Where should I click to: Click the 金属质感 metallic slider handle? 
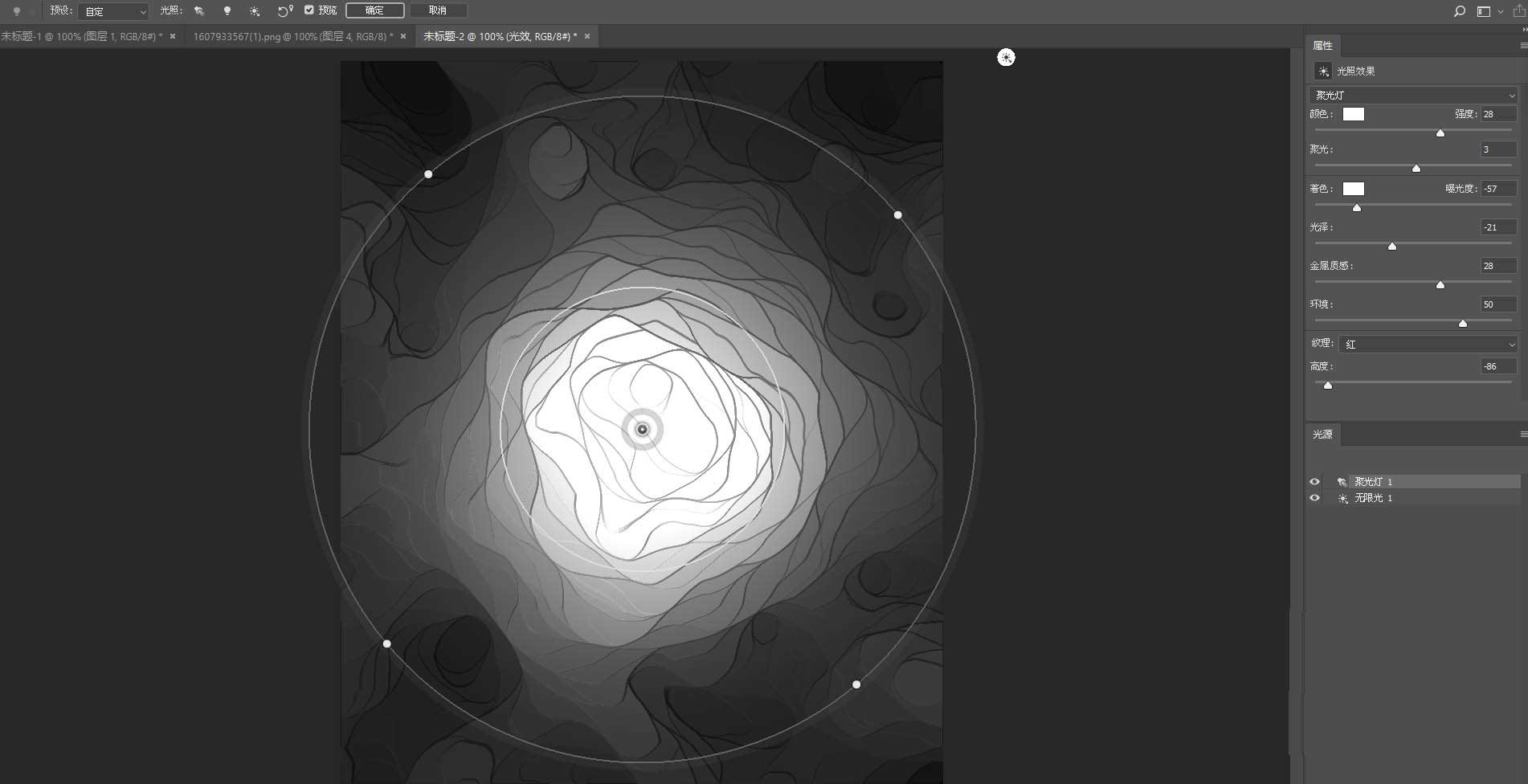1440,284
